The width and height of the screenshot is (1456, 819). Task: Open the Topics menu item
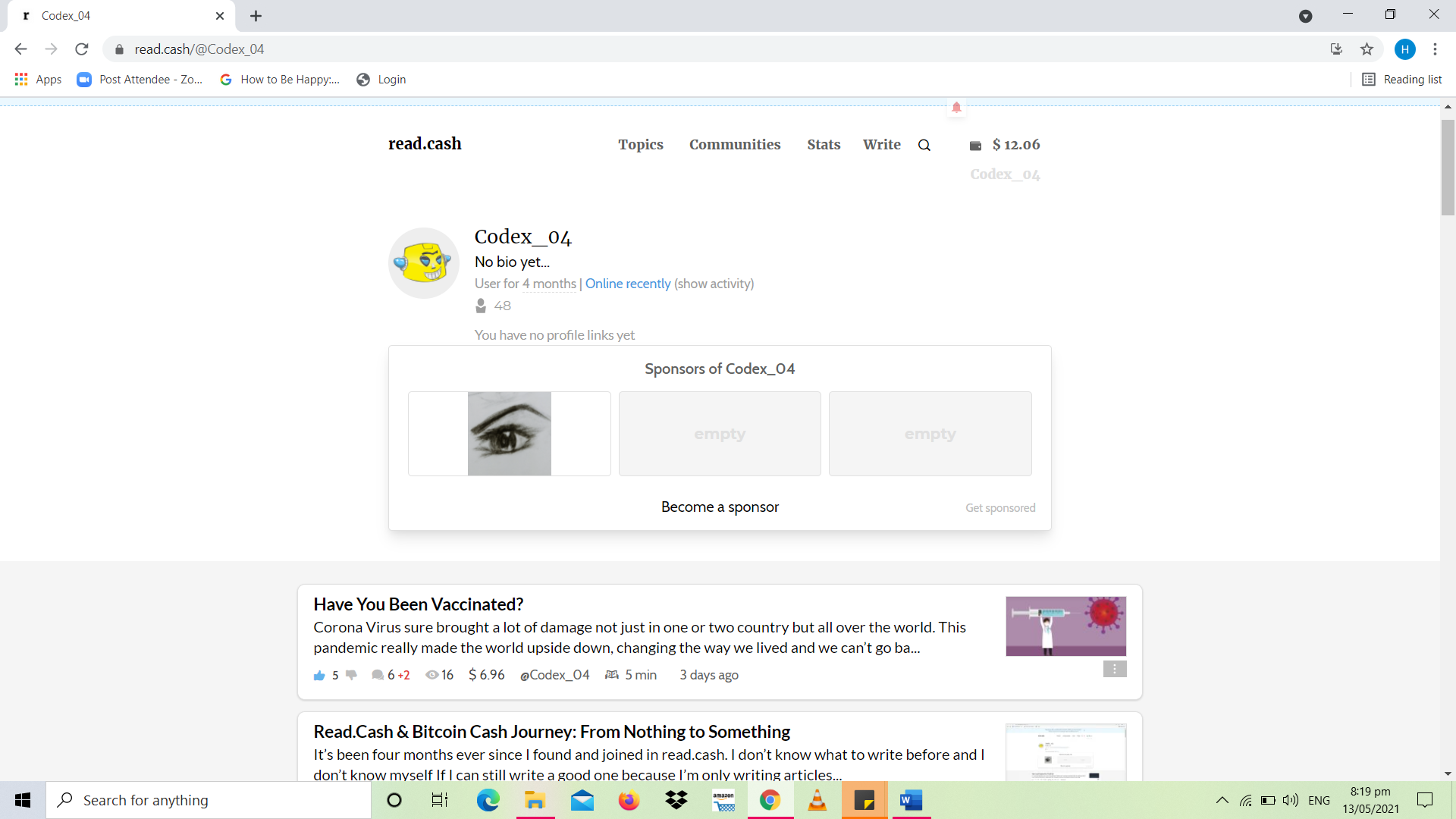tap(641, 145)
